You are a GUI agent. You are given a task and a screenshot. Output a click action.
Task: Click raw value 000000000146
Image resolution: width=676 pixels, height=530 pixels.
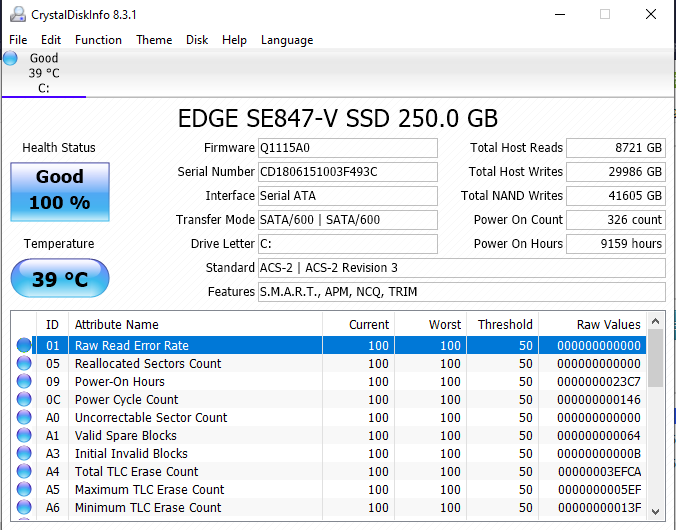point(599,400)
